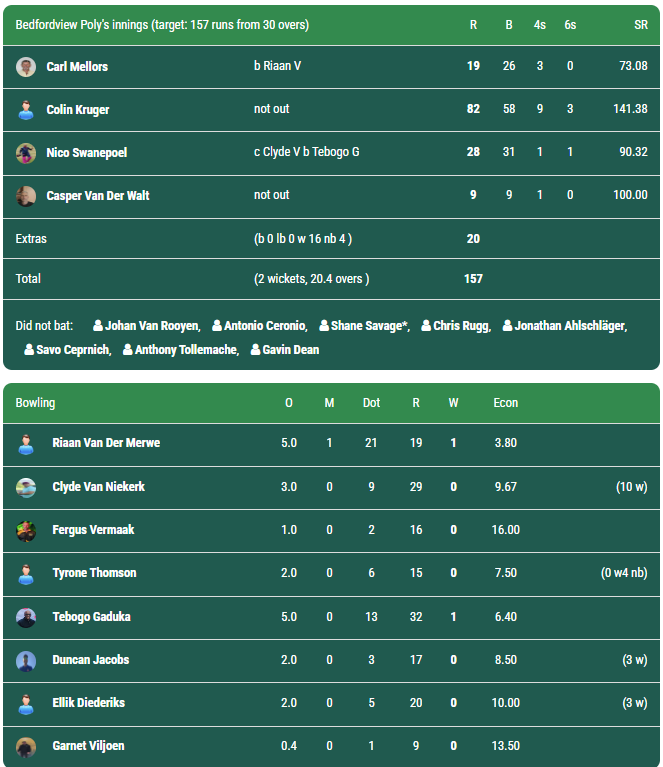The width and height of the screenshot is (663, 767).
Task: Click person icon beside Shane Savage
Action: click(x=325, y=326)
